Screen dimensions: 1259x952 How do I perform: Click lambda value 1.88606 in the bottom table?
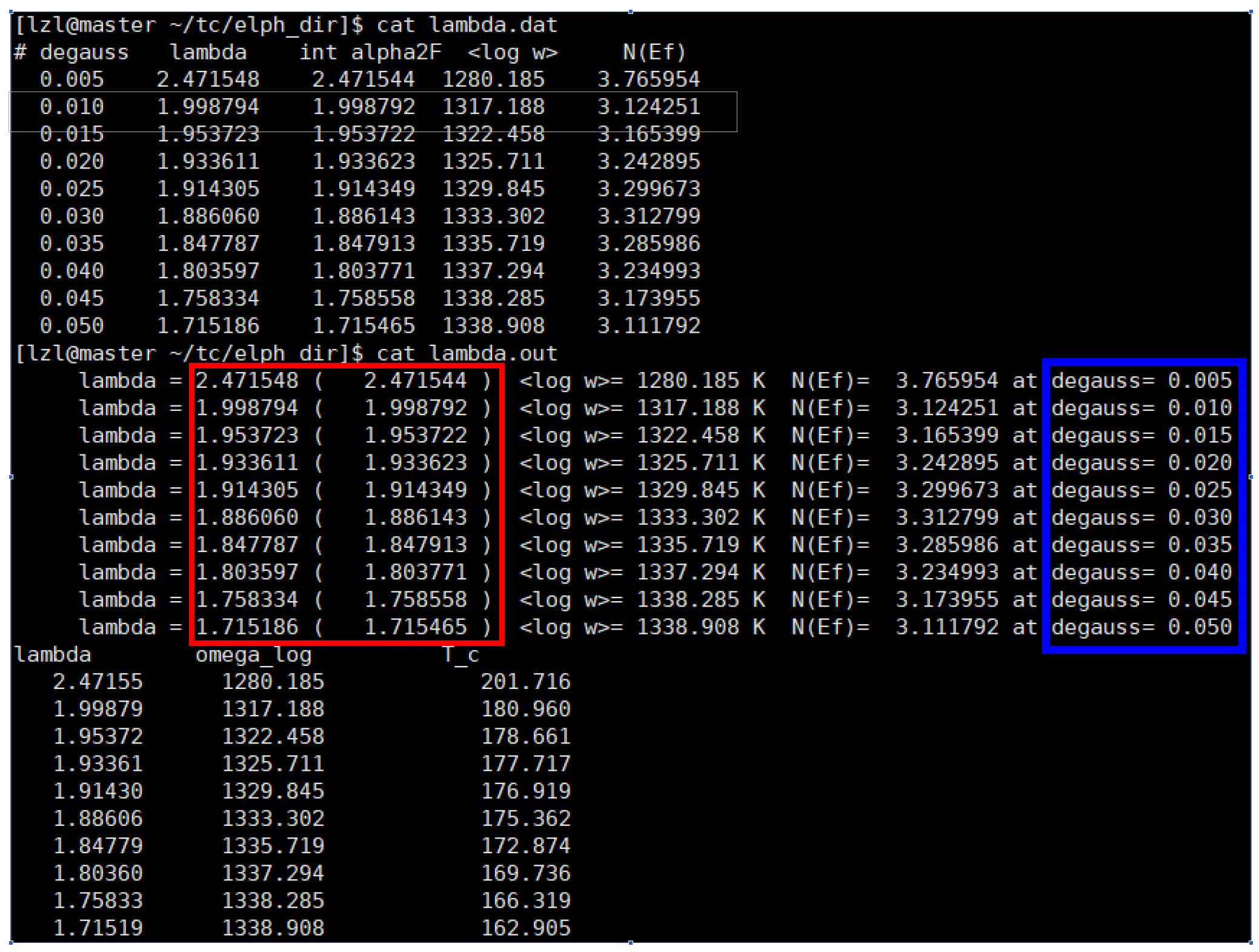point(98,818)
